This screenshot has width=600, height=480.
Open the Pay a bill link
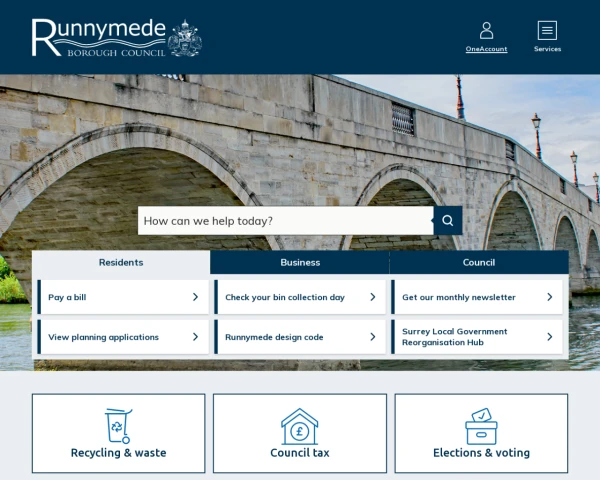pos(123,297)
